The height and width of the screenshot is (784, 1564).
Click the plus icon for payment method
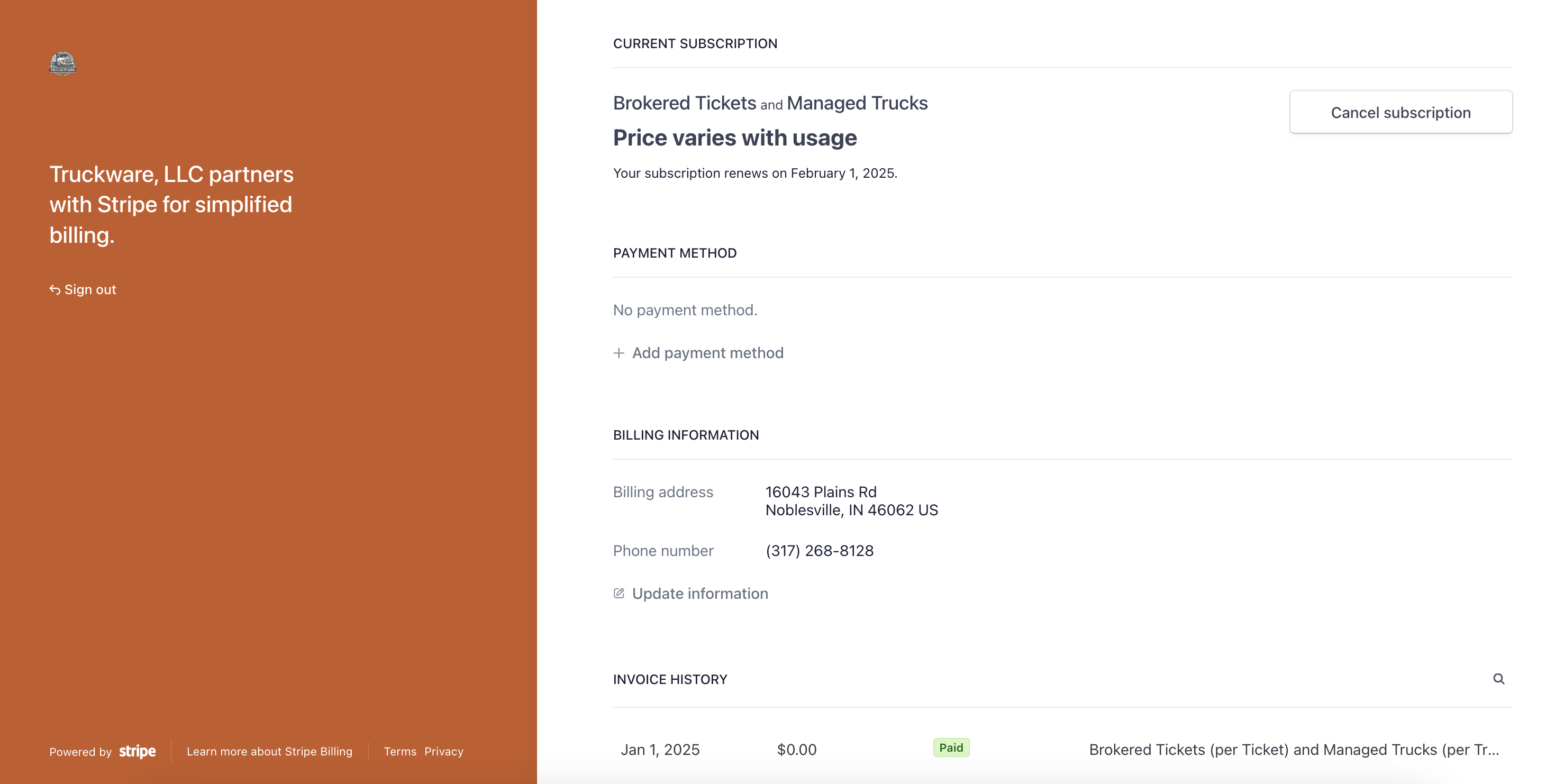(619, 353)
